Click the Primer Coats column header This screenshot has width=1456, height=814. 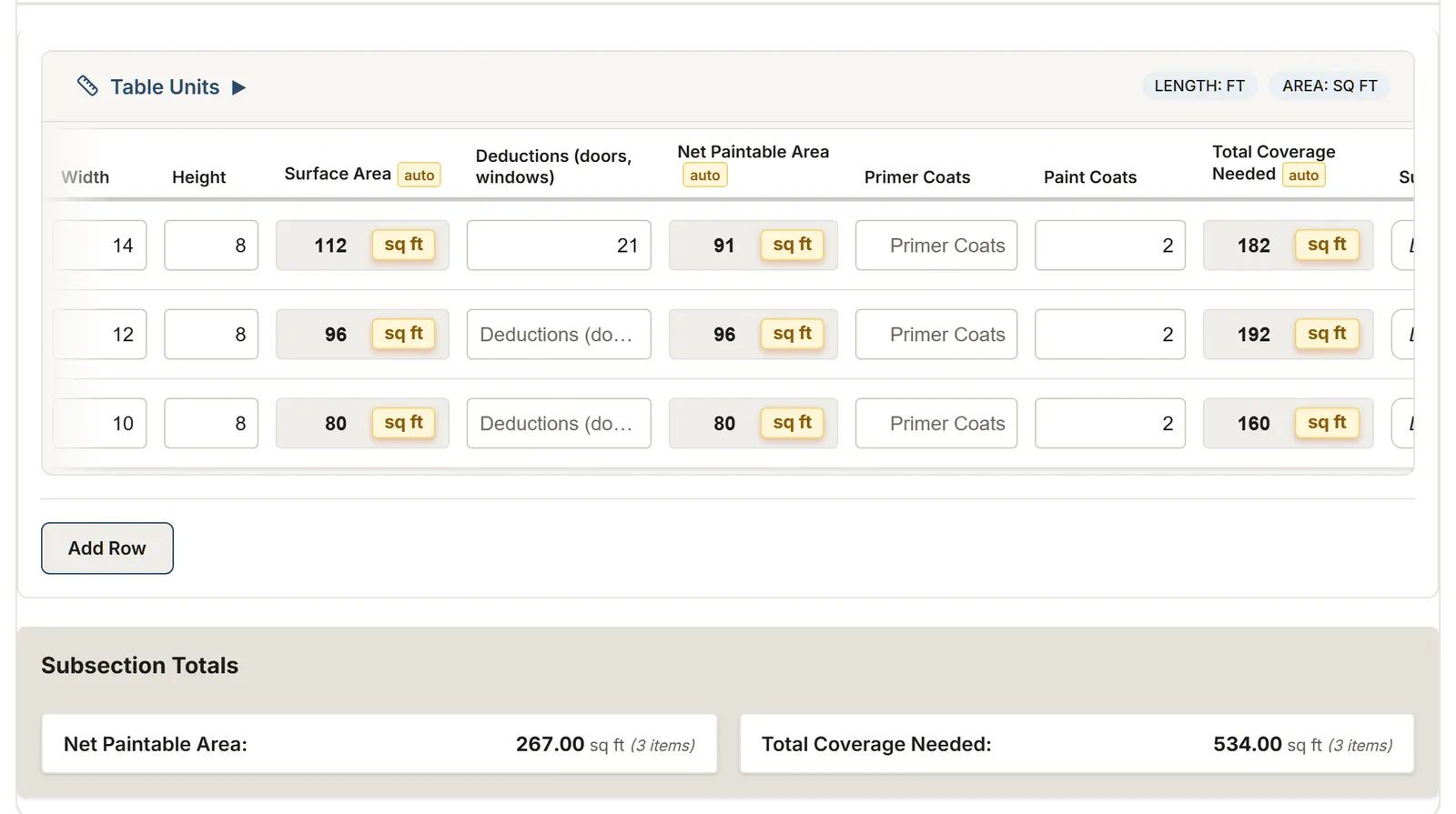pos(917,177)
